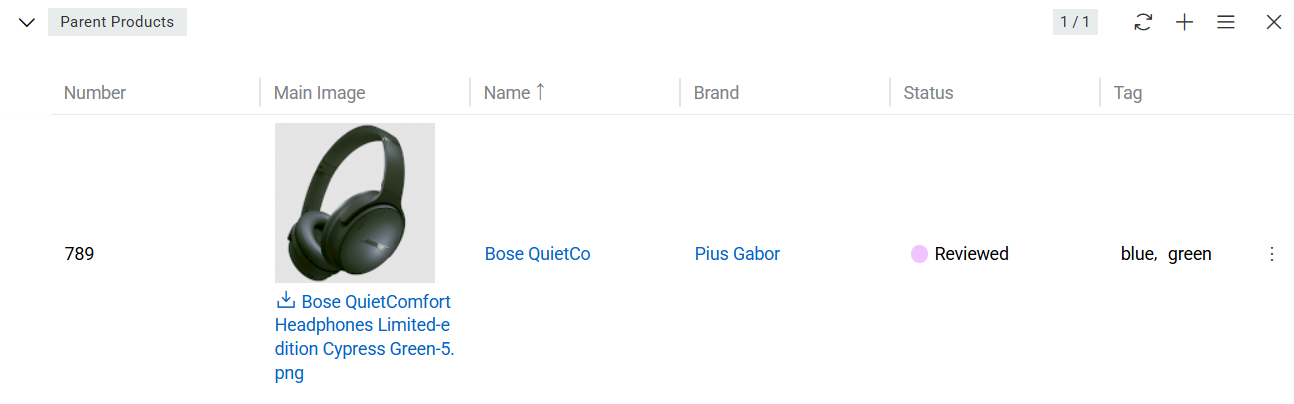Click the Status column header
This screenshot has height=404, width=1294.
click(928, 93)
